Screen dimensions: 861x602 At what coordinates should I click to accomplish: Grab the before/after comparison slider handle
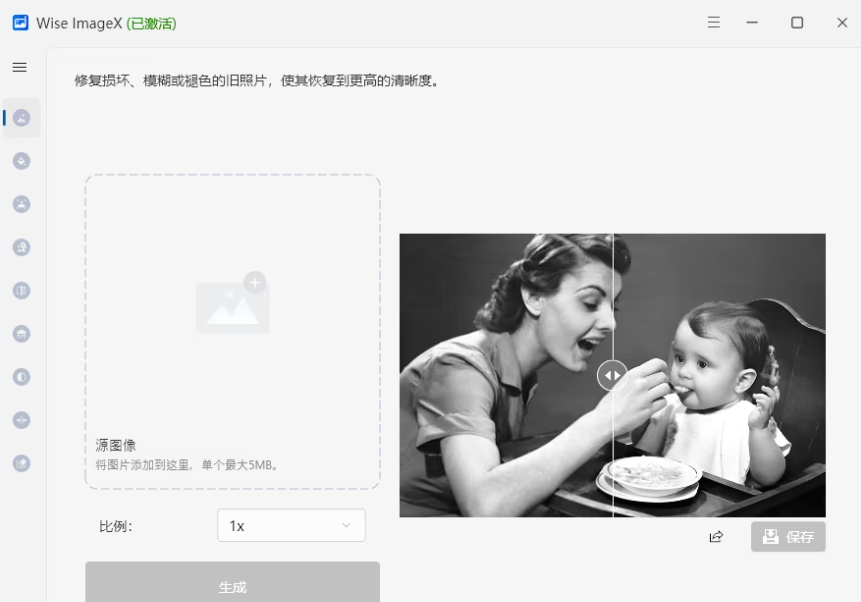tap(612, 376)
